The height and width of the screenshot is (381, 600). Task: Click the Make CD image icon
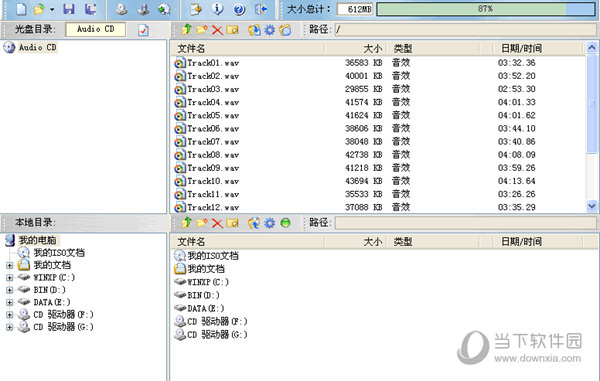[121, 9]
